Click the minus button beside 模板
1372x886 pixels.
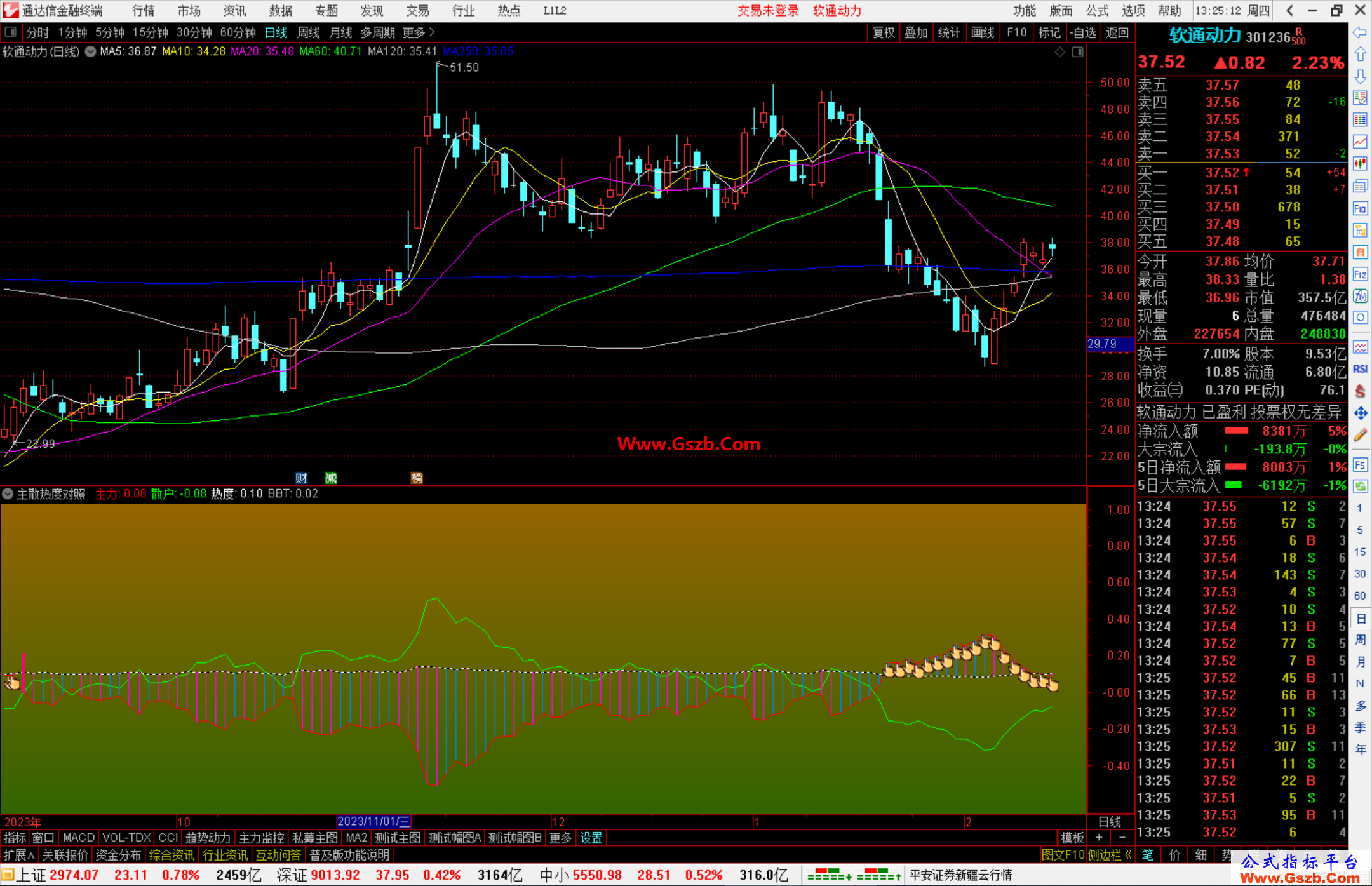click(x=1122, y=838)
